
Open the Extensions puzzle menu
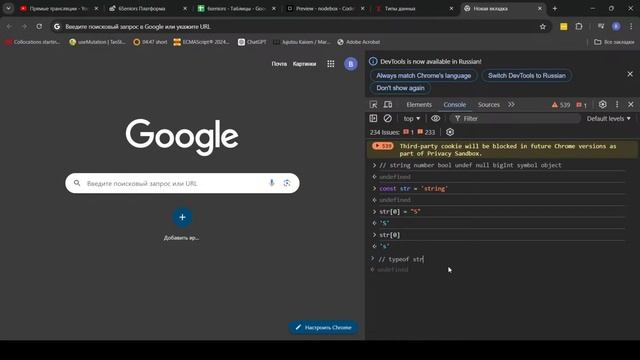click(x=579, y=27)
